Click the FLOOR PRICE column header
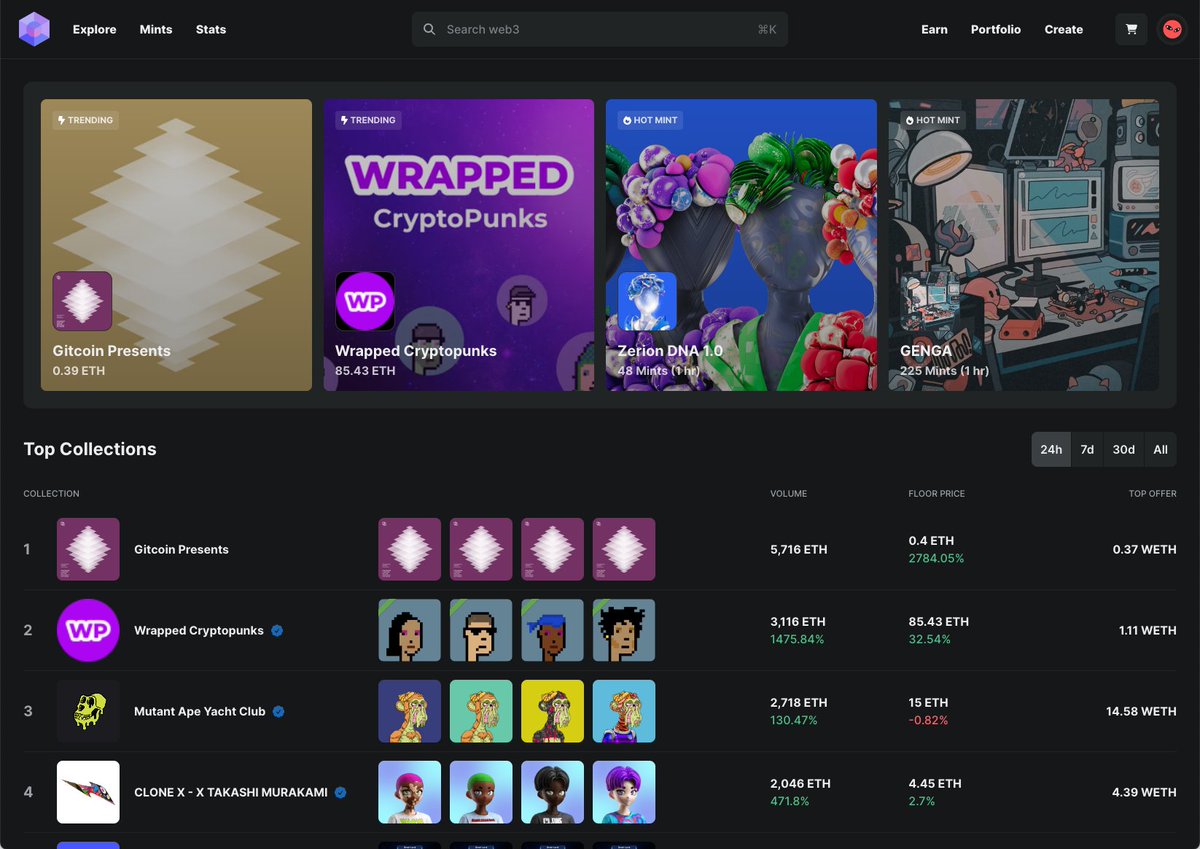 [x=936, y=494]
